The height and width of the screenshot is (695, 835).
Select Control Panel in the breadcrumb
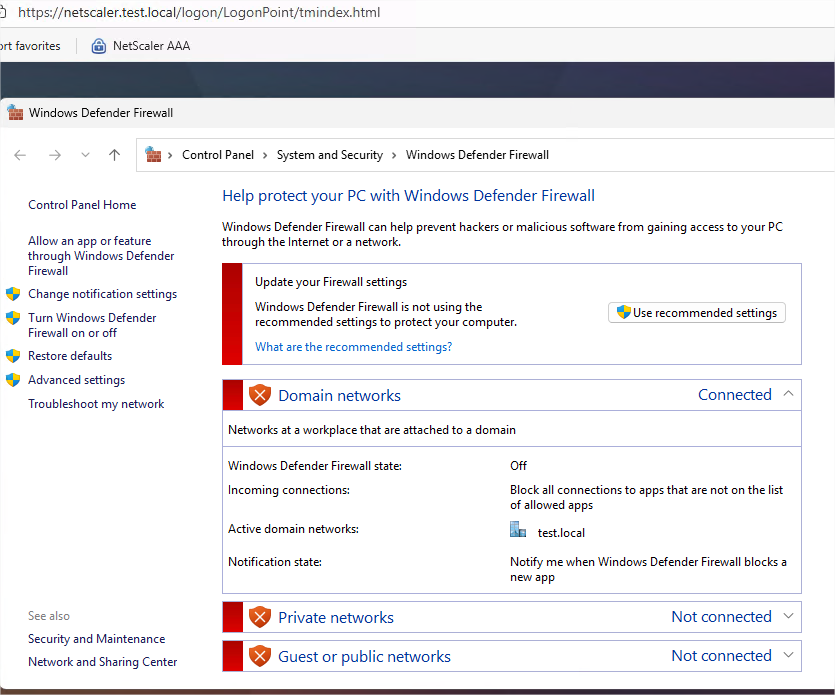pyautogui.click(x=218, y=155)
